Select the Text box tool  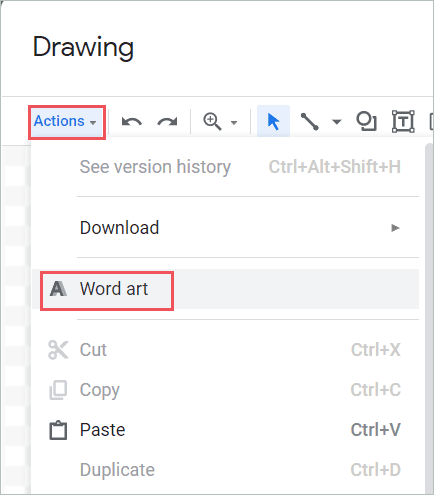pos(403,121)
